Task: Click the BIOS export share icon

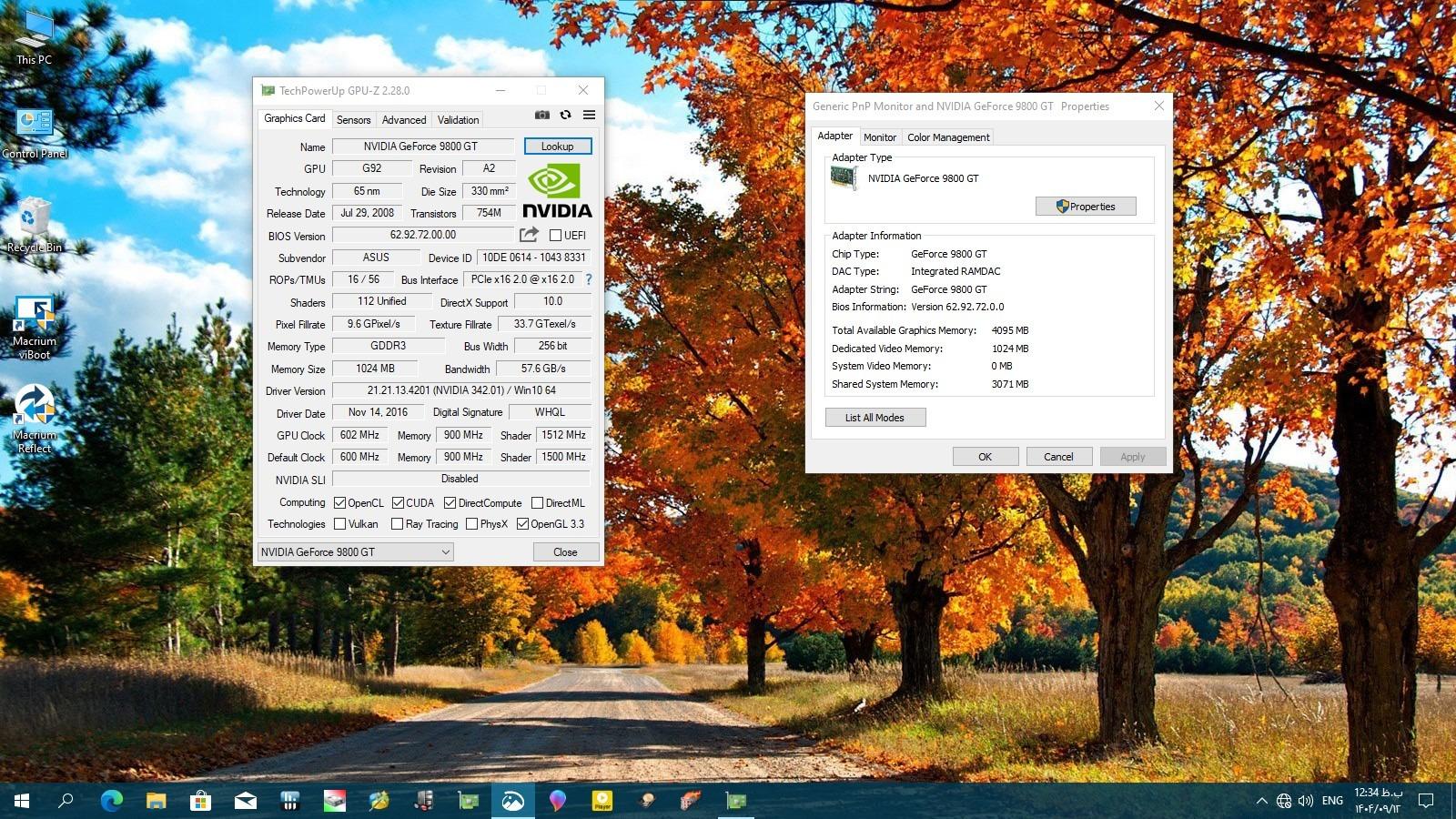Action: pos(529,235)
